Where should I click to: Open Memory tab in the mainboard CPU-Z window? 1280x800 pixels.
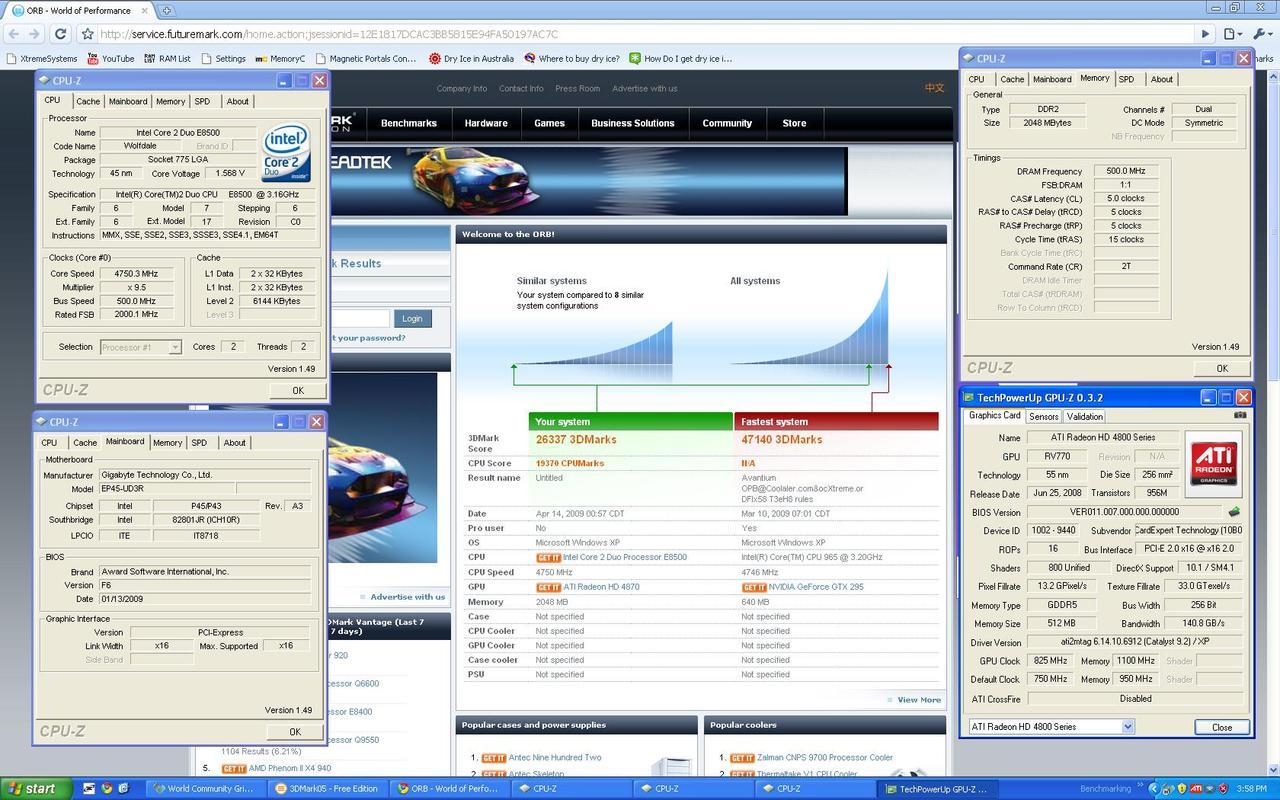click(167, 443)
